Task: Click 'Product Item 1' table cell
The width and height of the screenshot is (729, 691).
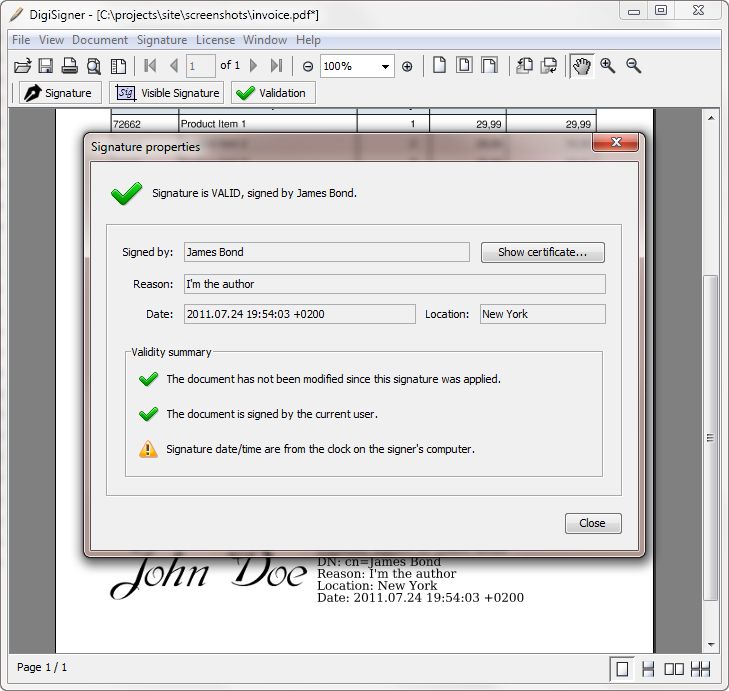Action: [x=268, y=124]
